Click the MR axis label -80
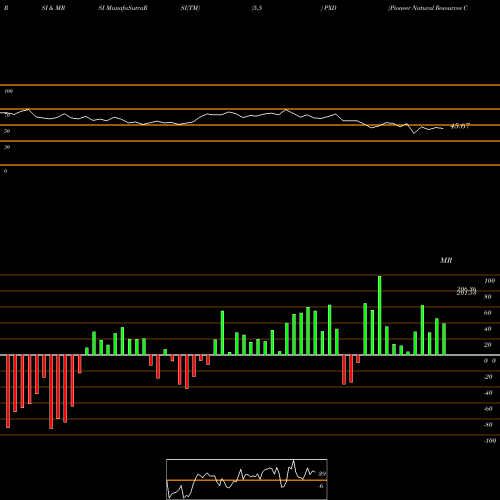This screenshot has width=500, height=500. (x=488, y=425)
